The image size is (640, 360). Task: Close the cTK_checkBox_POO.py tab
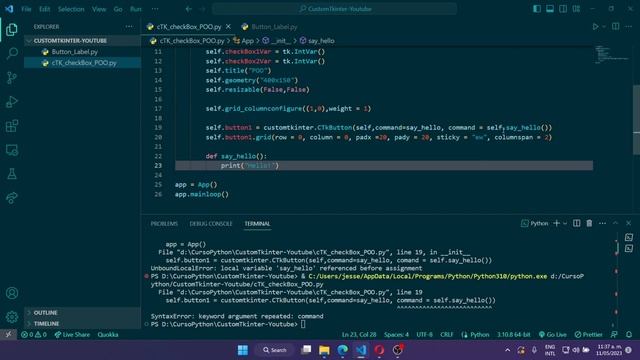coord(228,27)
